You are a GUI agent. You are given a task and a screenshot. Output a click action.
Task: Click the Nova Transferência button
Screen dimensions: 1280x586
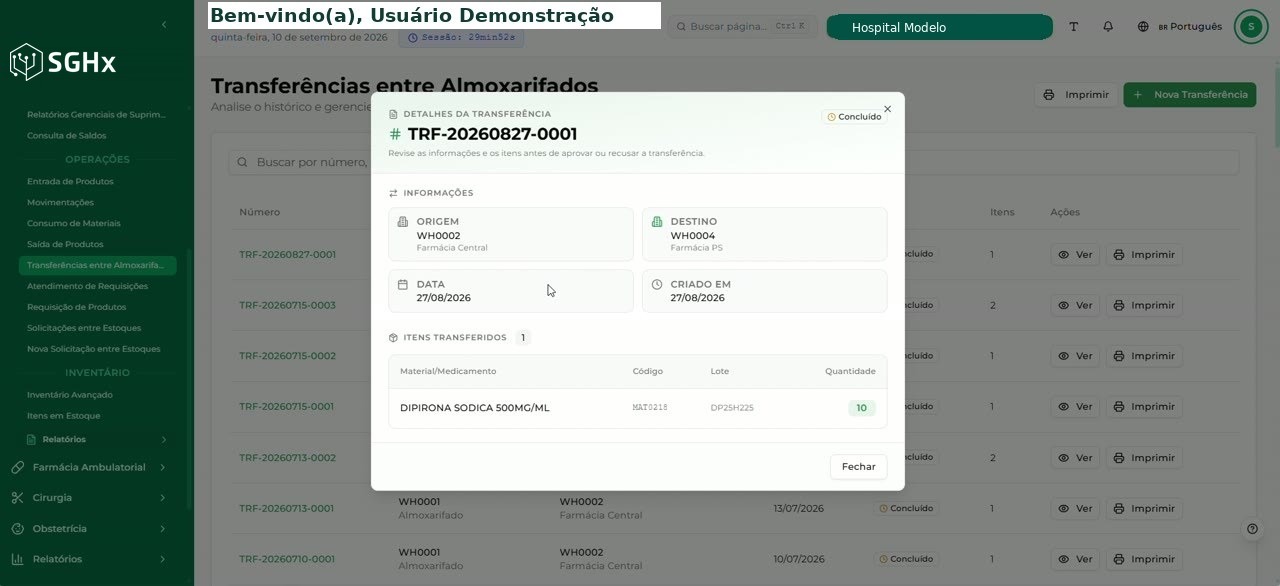1190,95
